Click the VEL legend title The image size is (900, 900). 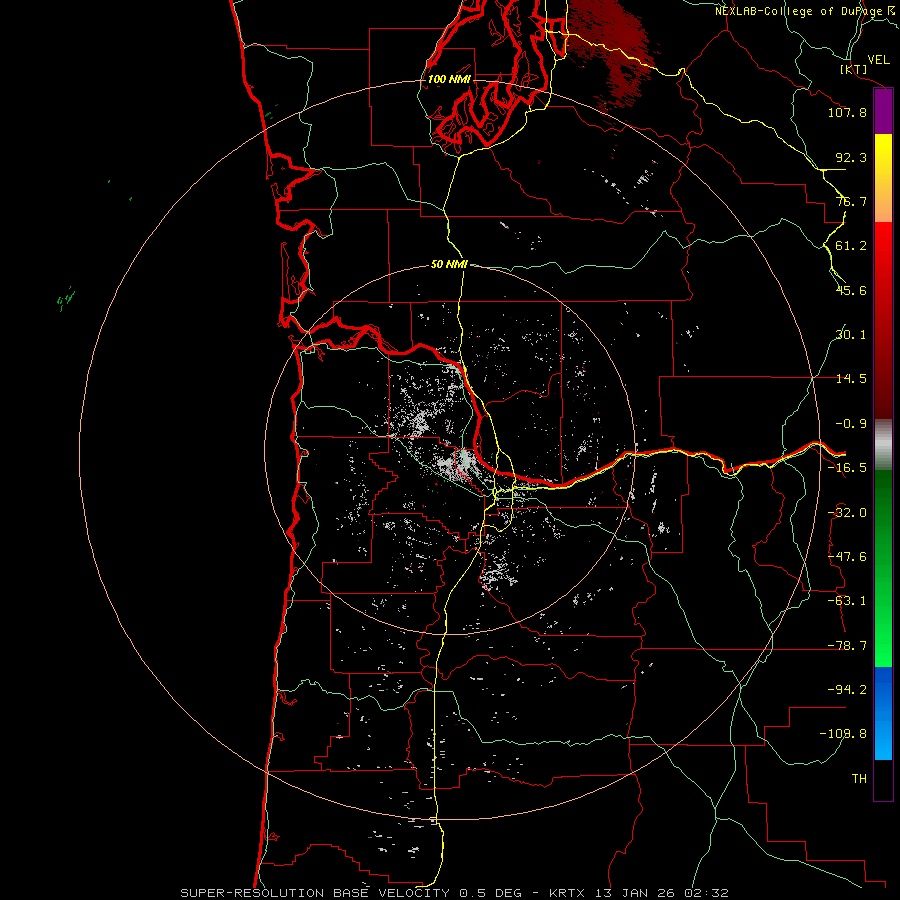click(878, 59)
